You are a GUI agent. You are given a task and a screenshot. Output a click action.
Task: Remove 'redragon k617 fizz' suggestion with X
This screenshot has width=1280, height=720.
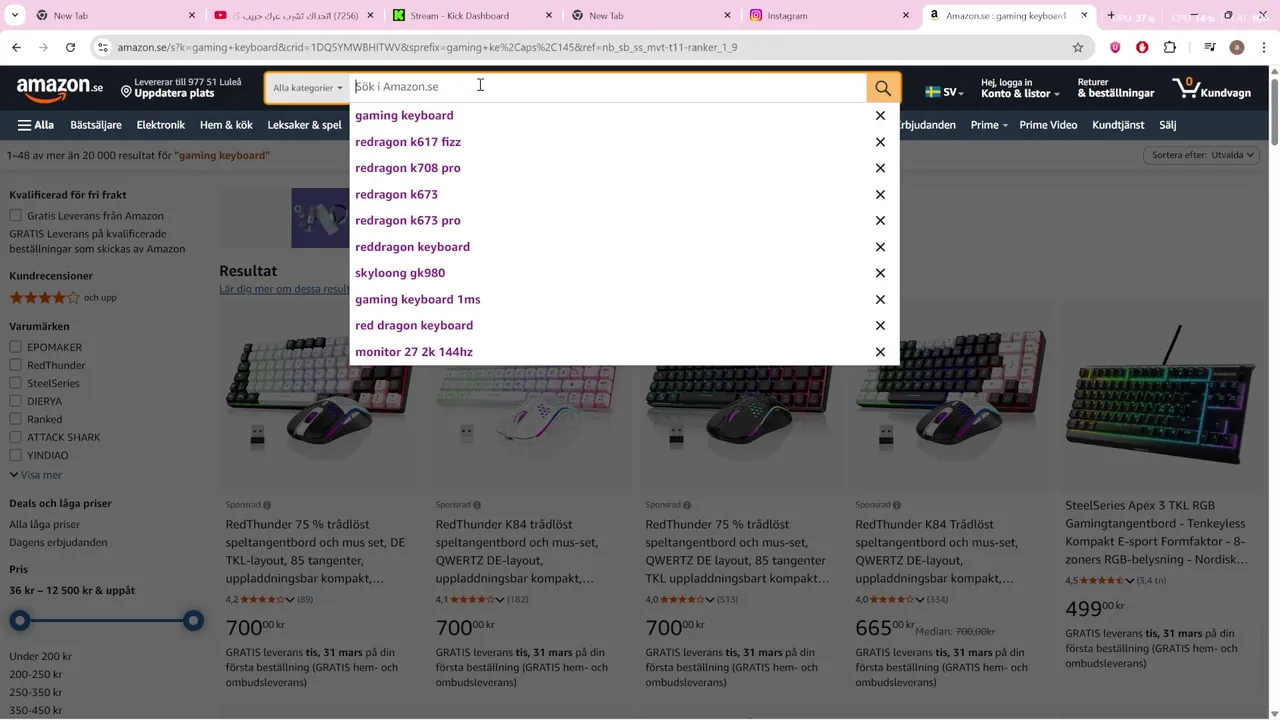(880, 142)
